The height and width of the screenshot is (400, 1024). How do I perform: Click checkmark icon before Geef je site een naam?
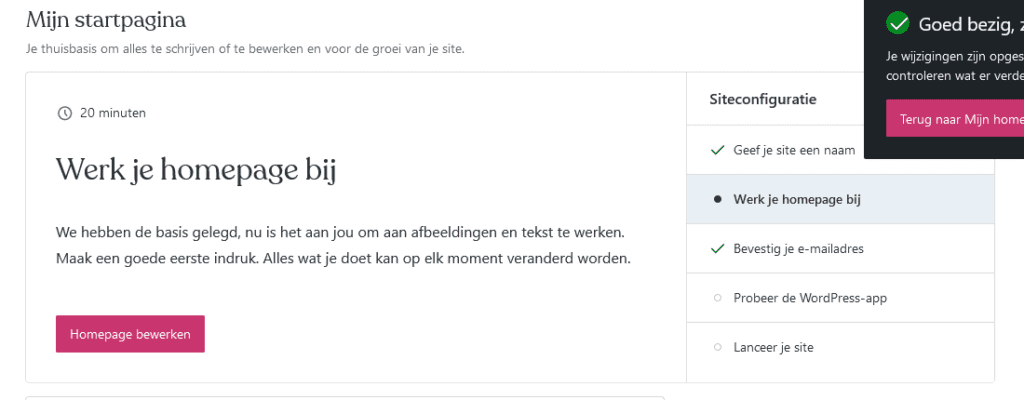click(718, 150)
